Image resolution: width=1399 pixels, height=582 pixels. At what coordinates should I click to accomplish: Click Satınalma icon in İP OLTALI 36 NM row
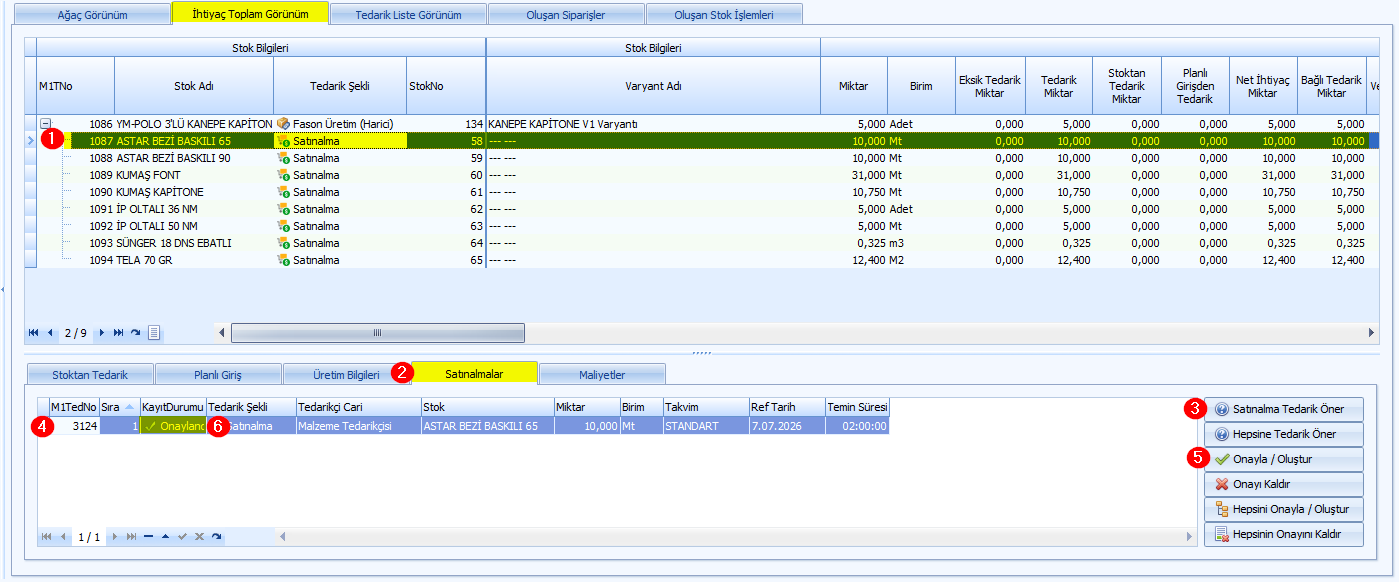click(x=283, y=209)
